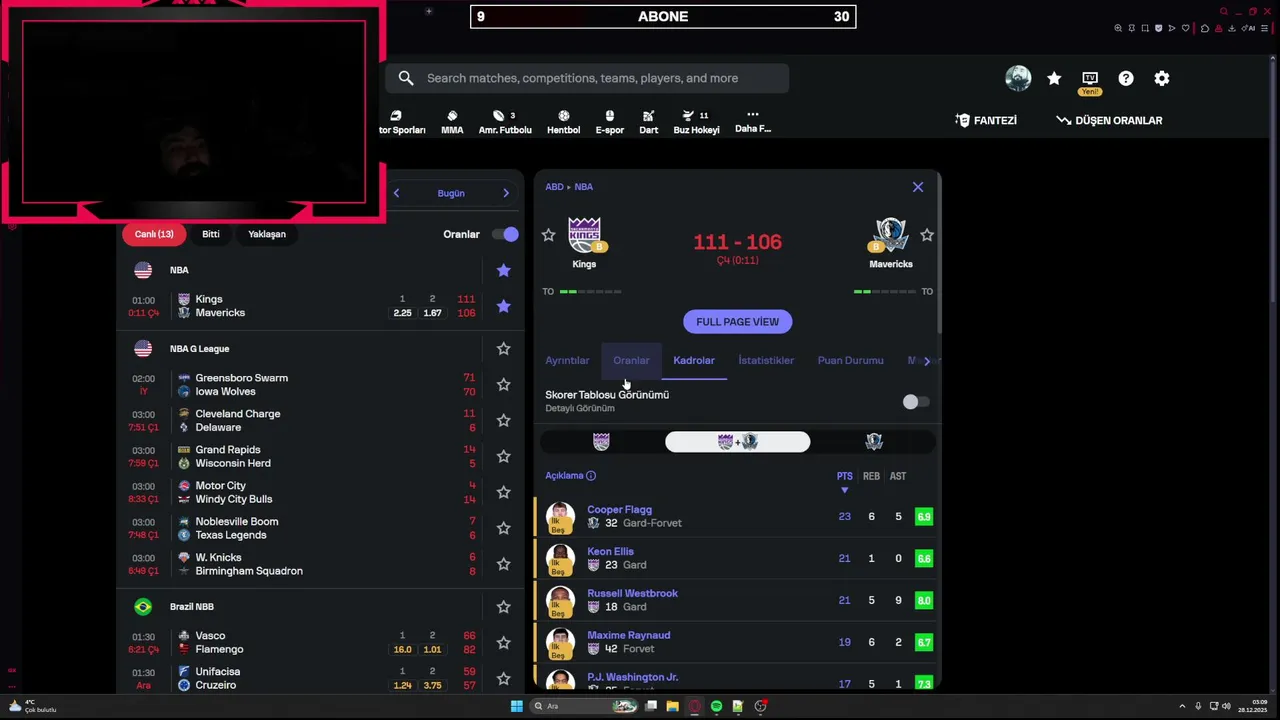Show only Mavericks players lineup filter
1280x720 pixels.
(x=874, y=442)
